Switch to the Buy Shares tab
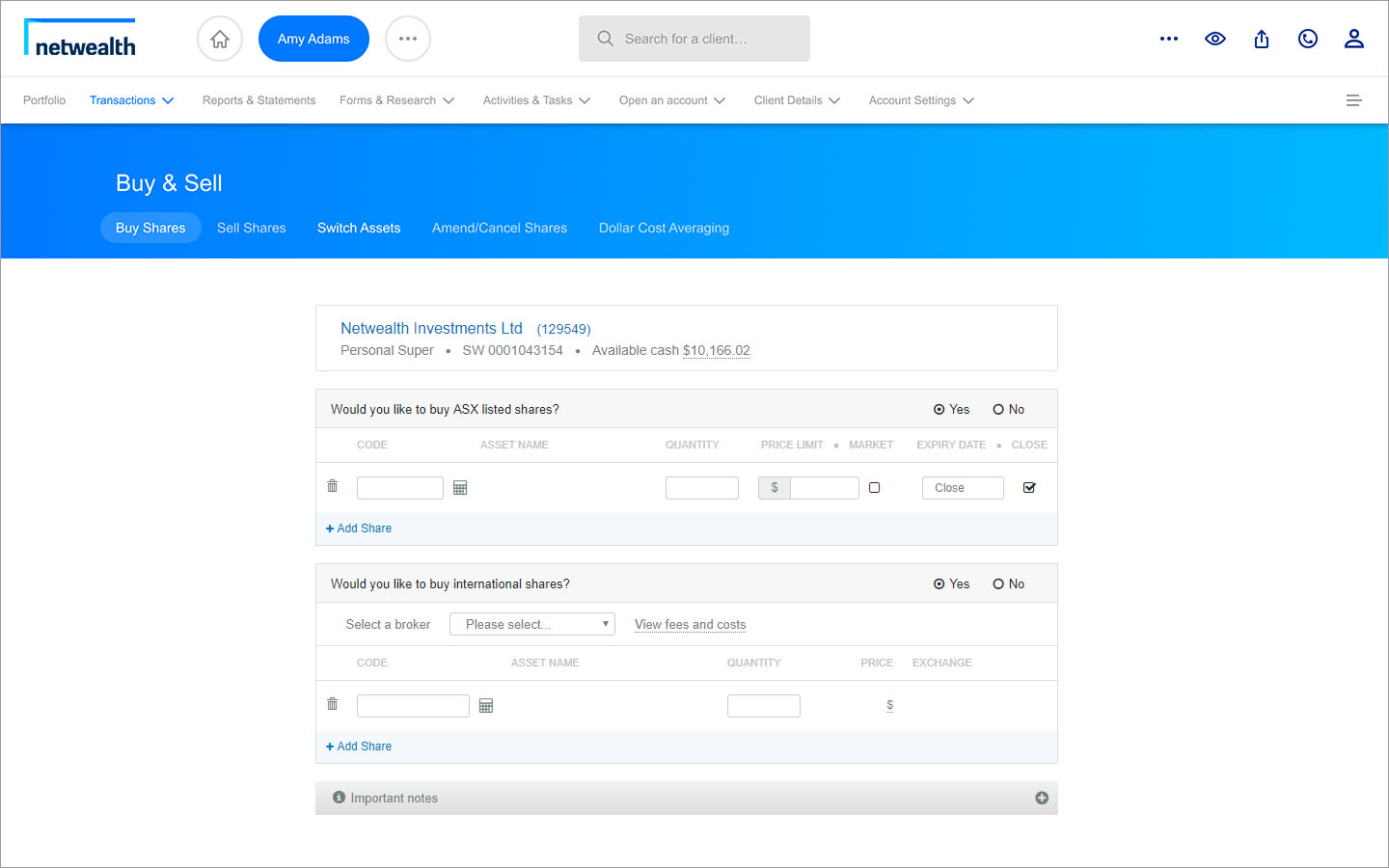Viewport: 1389px width, 868px height. click(x=150, y=228)
